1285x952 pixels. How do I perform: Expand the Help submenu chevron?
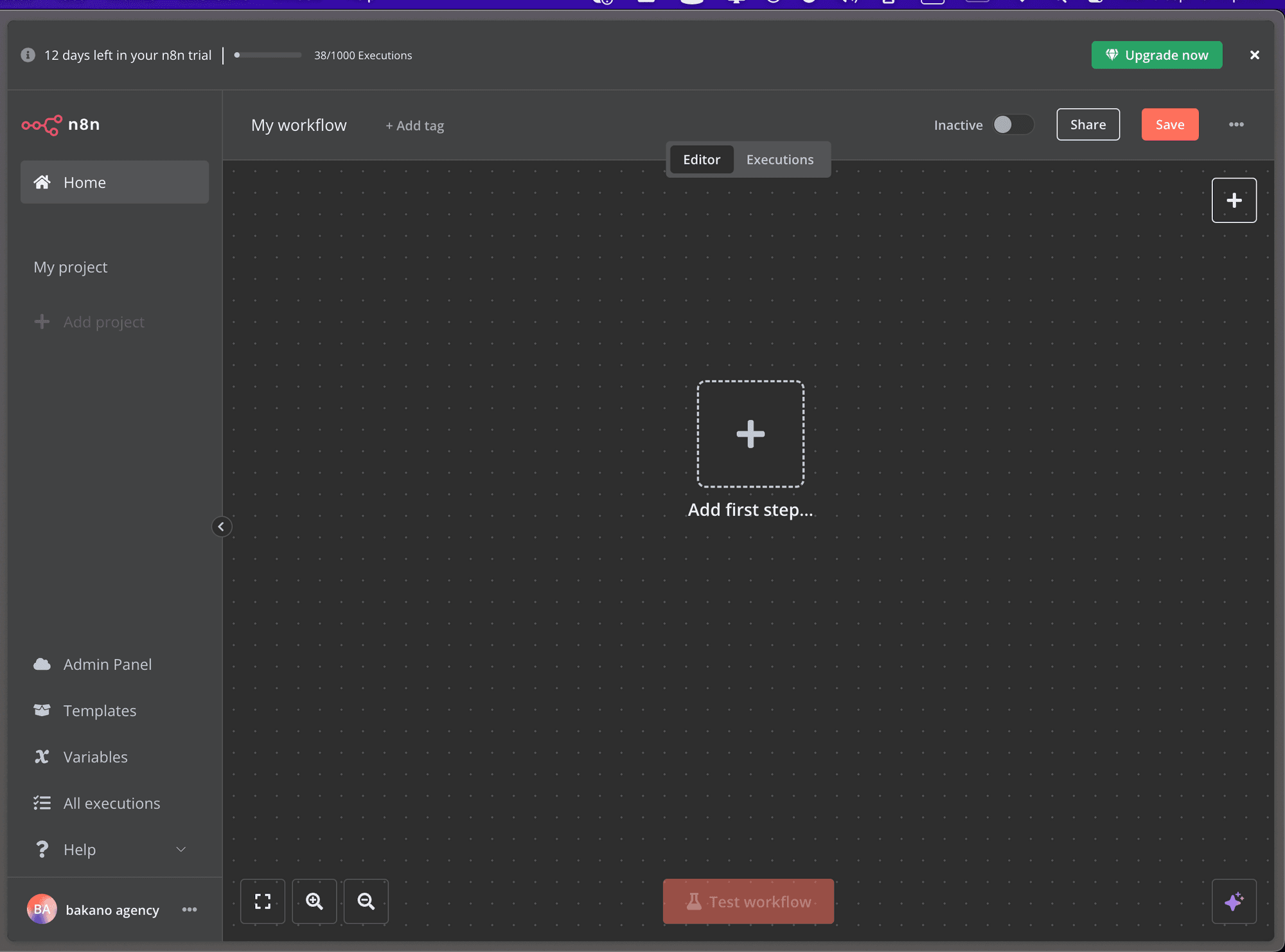tap(181, 849)
